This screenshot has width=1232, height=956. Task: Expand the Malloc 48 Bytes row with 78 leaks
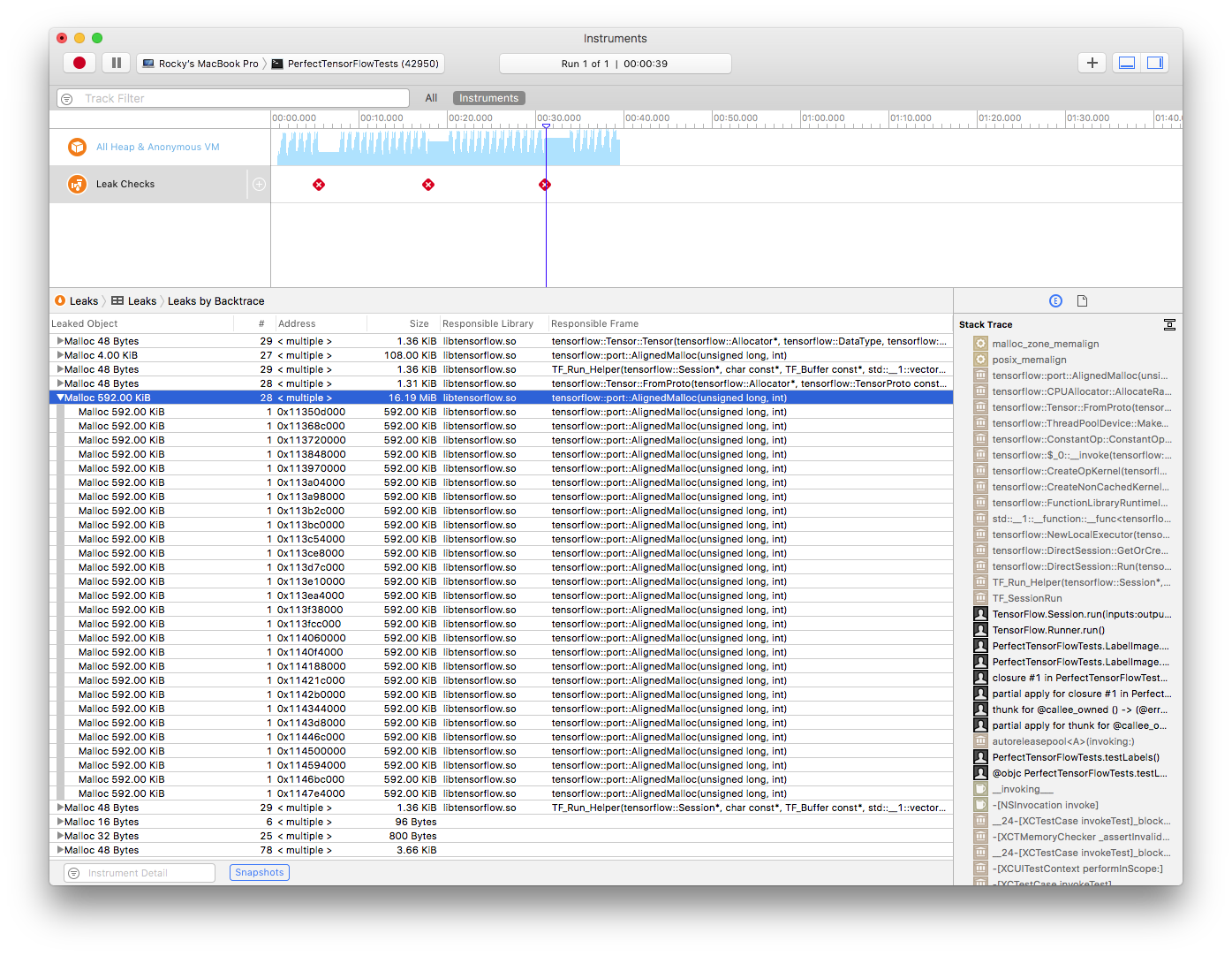point(60,850)
